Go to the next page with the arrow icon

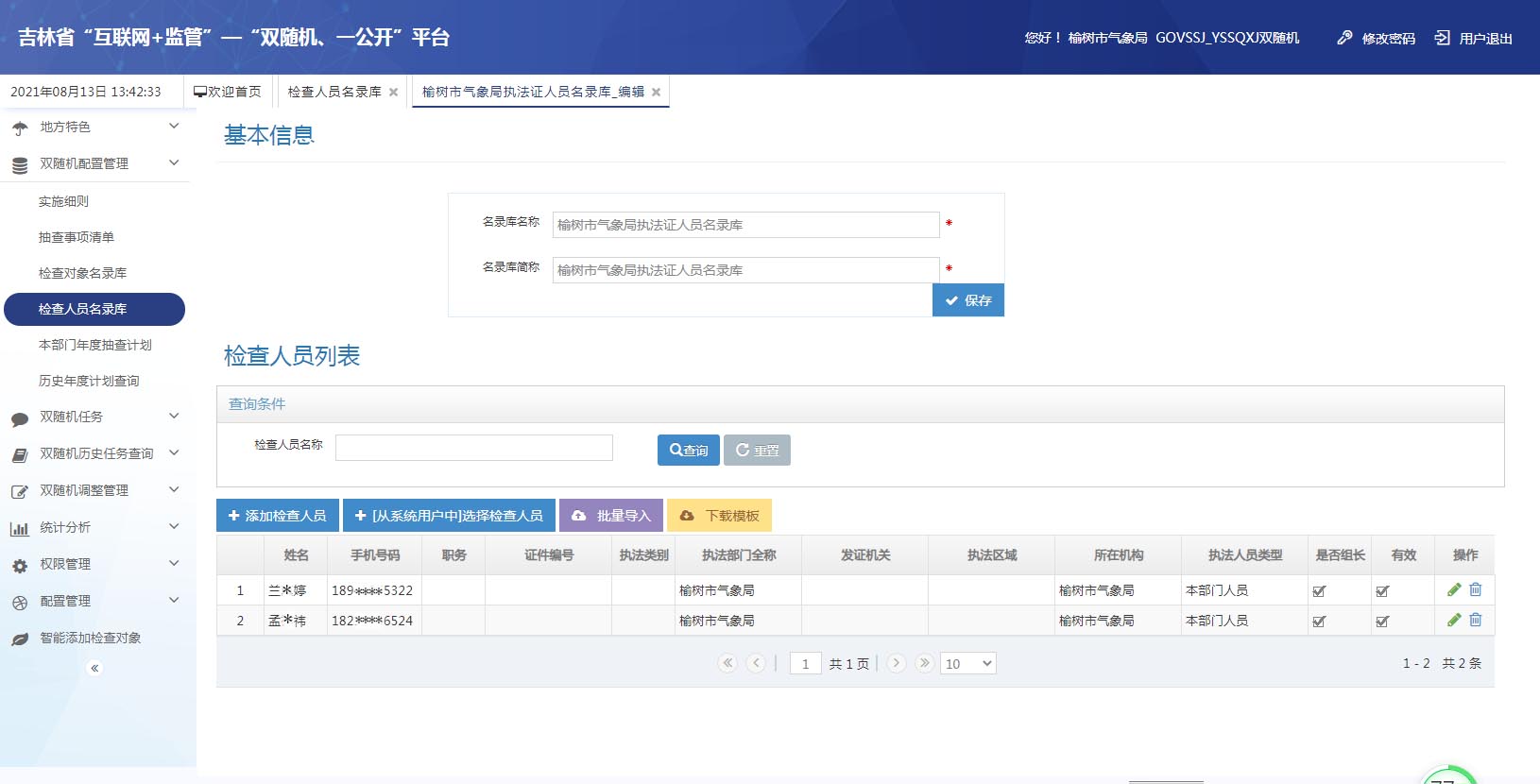click(x=897, y=663)
